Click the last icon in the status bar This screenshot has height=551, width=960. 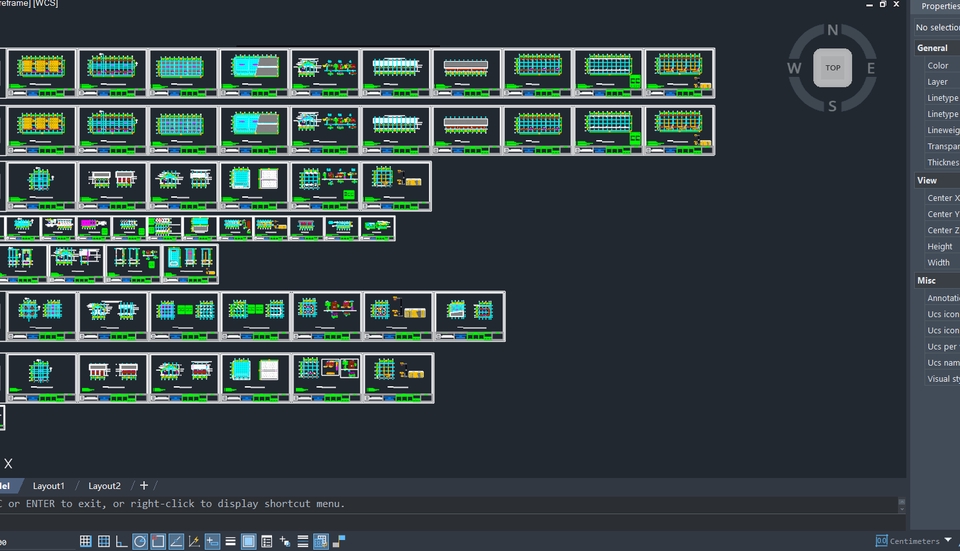click(x=339, y=541)
